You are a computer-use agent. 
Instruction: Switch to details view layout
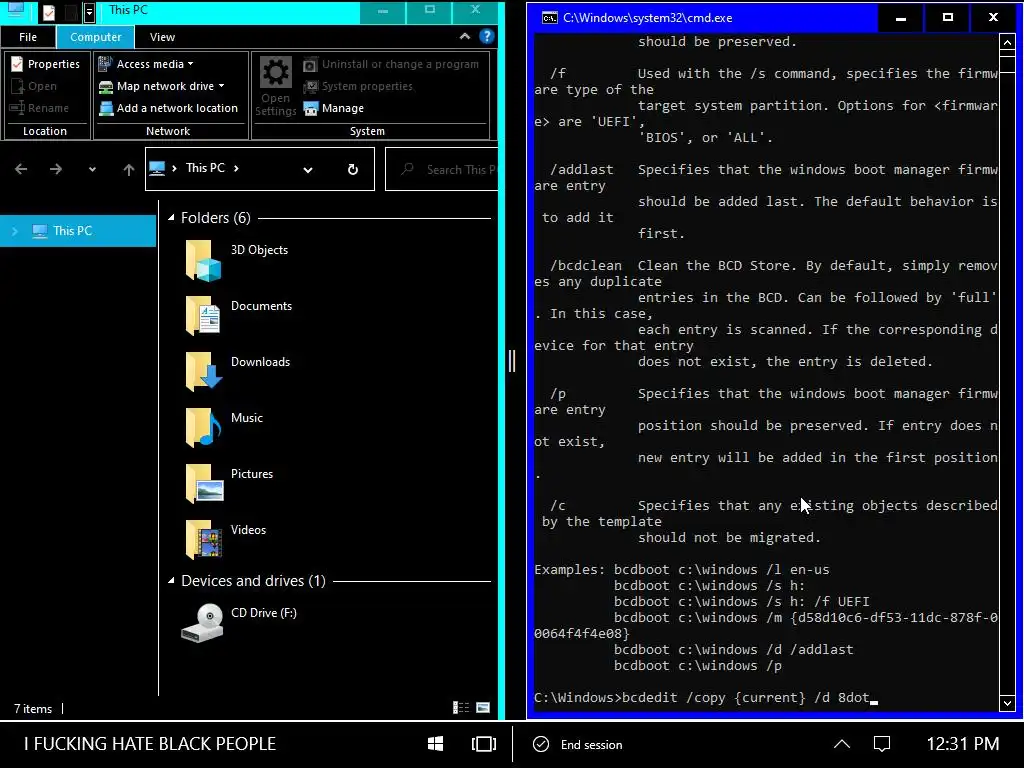click(x=461, y=707)
